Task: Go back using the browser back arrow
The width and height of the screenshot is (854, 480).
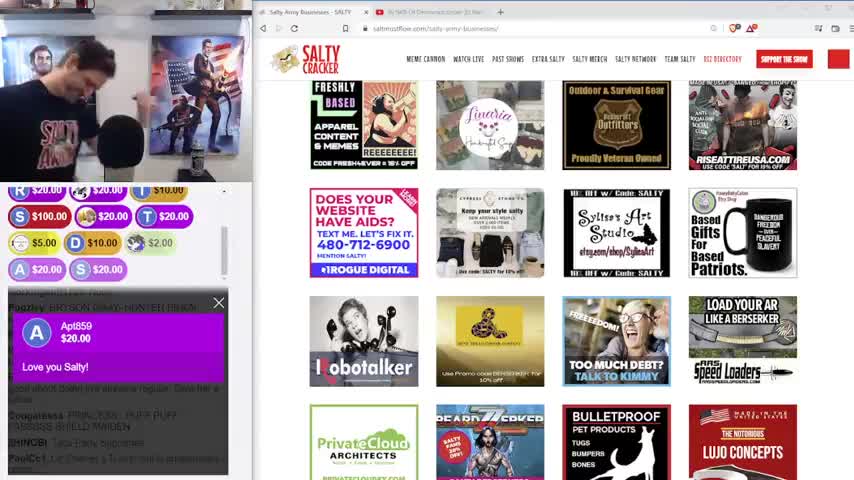Action: (x=263, y=28)
